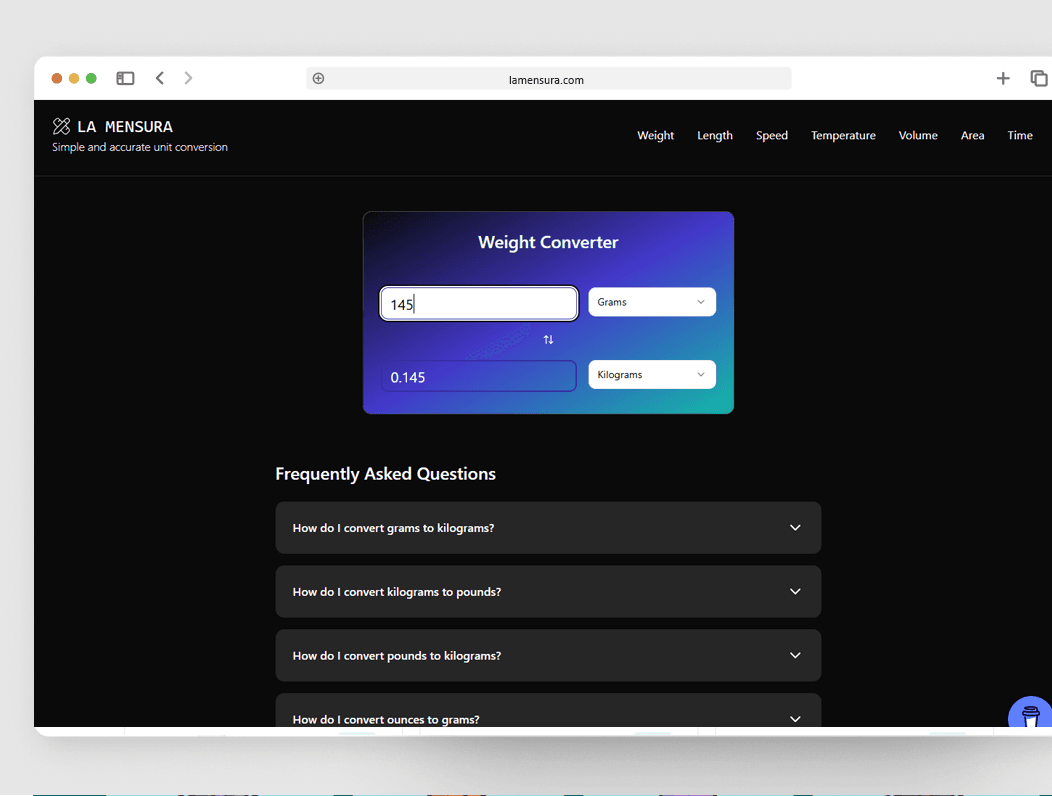
Task: Click the coffee cup donation icon
Action: tap(1030, 716)
